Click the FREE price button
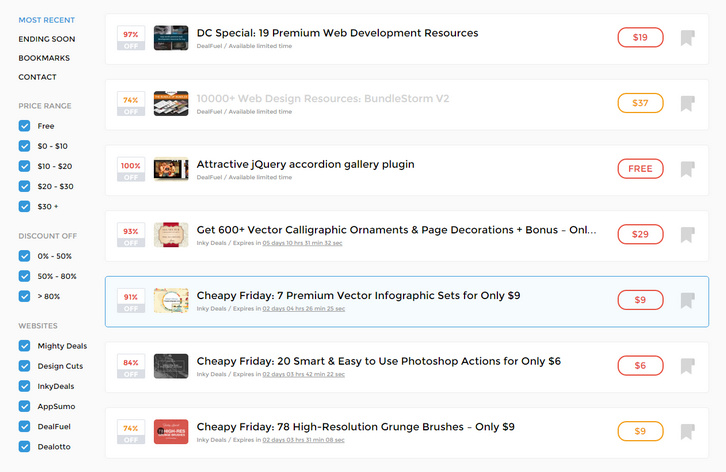The height and width of the screenshot is (472, 726). tap(640, 169)
